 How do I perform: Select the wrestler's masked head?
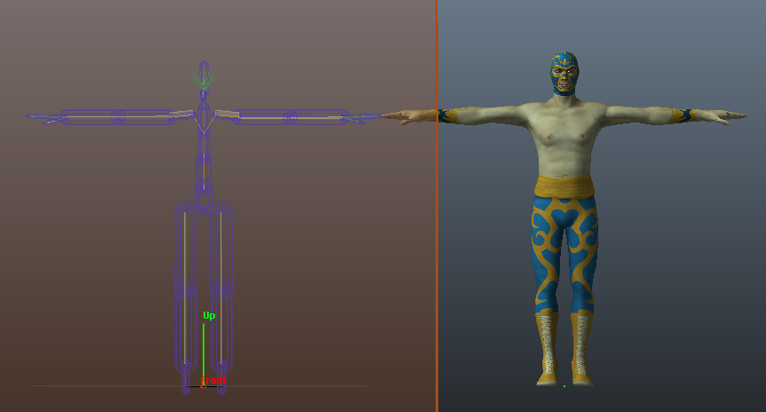tap(564, 73)
